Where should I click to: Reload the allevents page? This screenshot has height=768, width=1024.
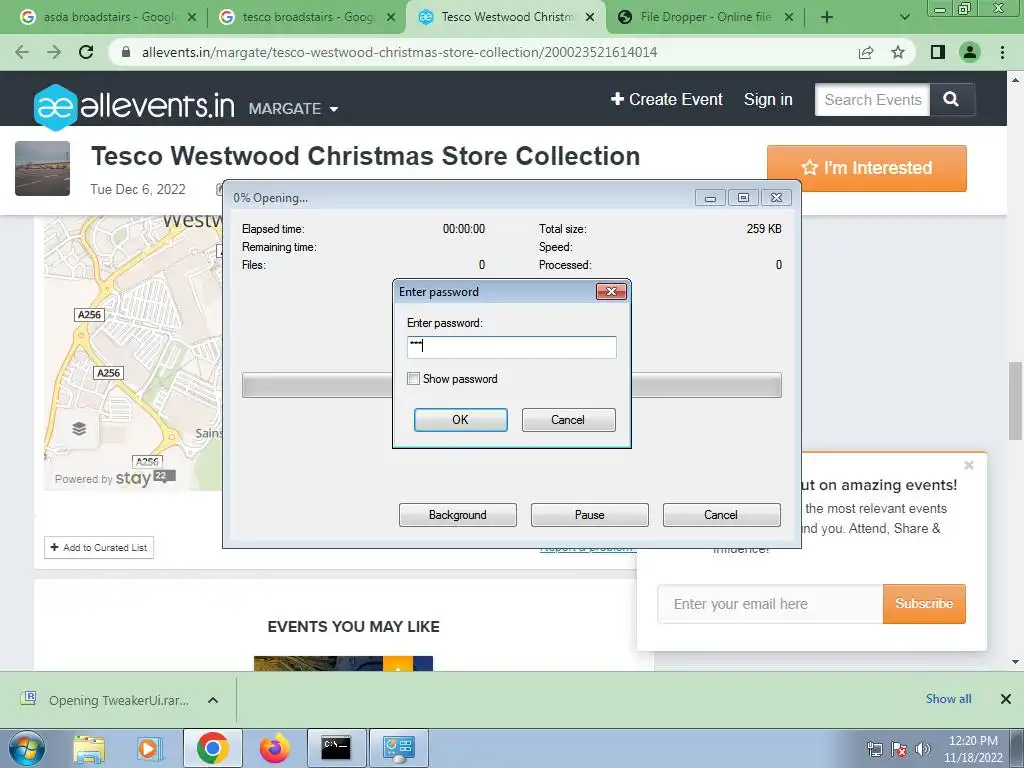pos(86,52)
